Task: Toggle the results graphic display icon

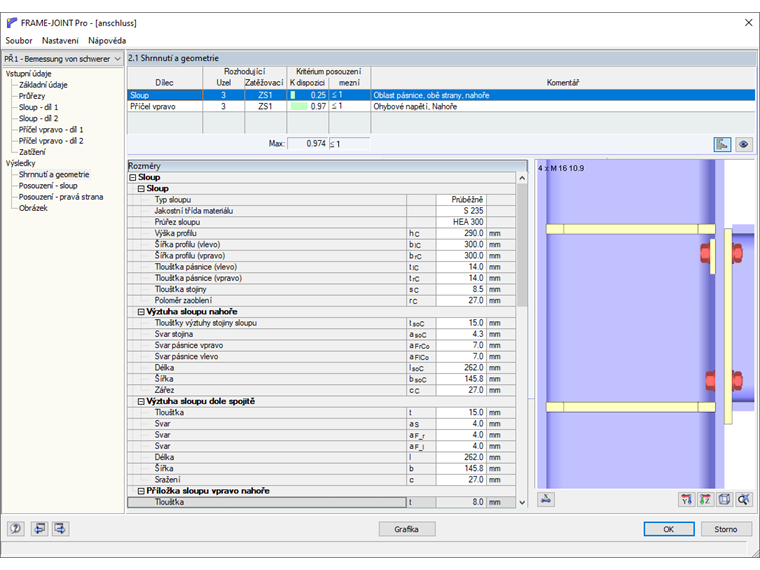Action: [722, 144]
